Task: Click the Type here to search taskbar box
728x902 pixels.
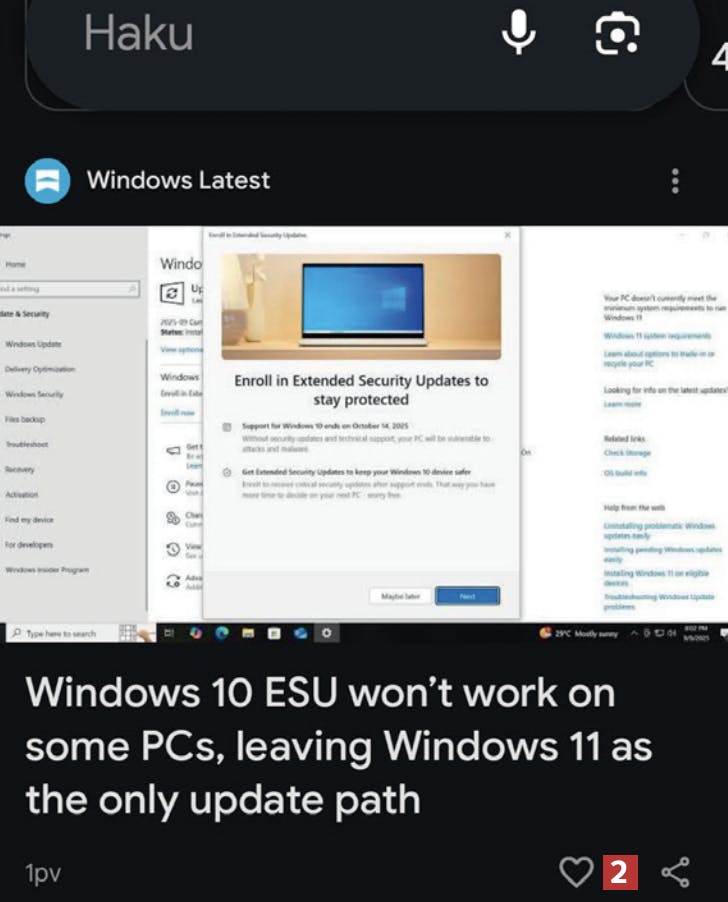Action: tap(62, 633)
